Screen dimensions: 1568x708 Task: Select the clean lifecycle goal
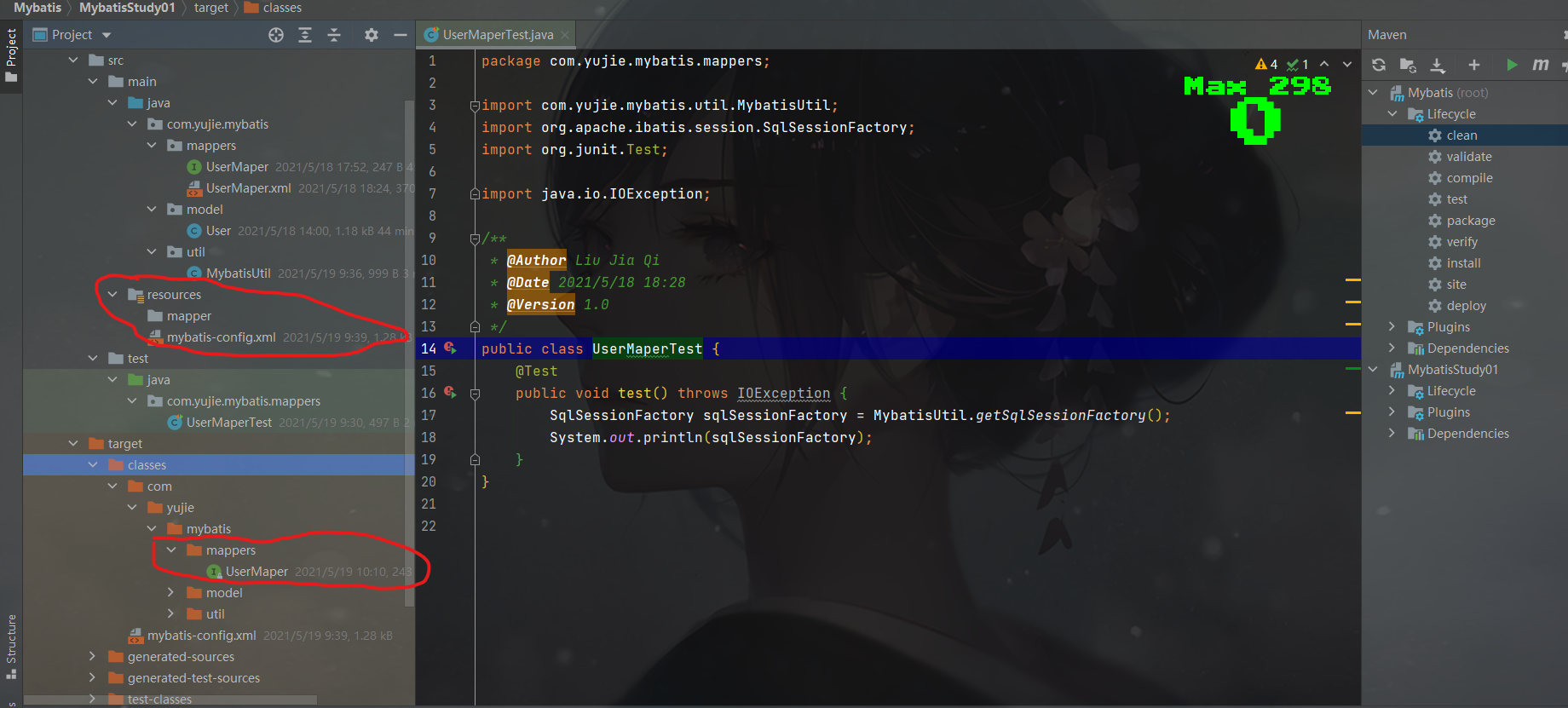point(1461,135)
